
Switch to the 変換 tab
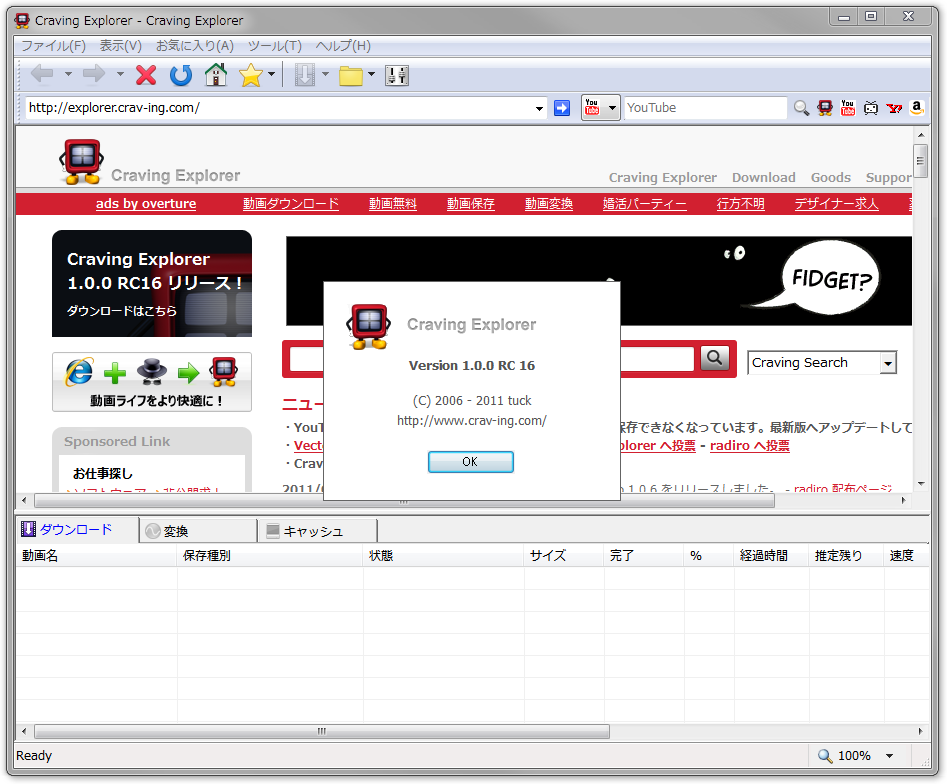(198, 531)
